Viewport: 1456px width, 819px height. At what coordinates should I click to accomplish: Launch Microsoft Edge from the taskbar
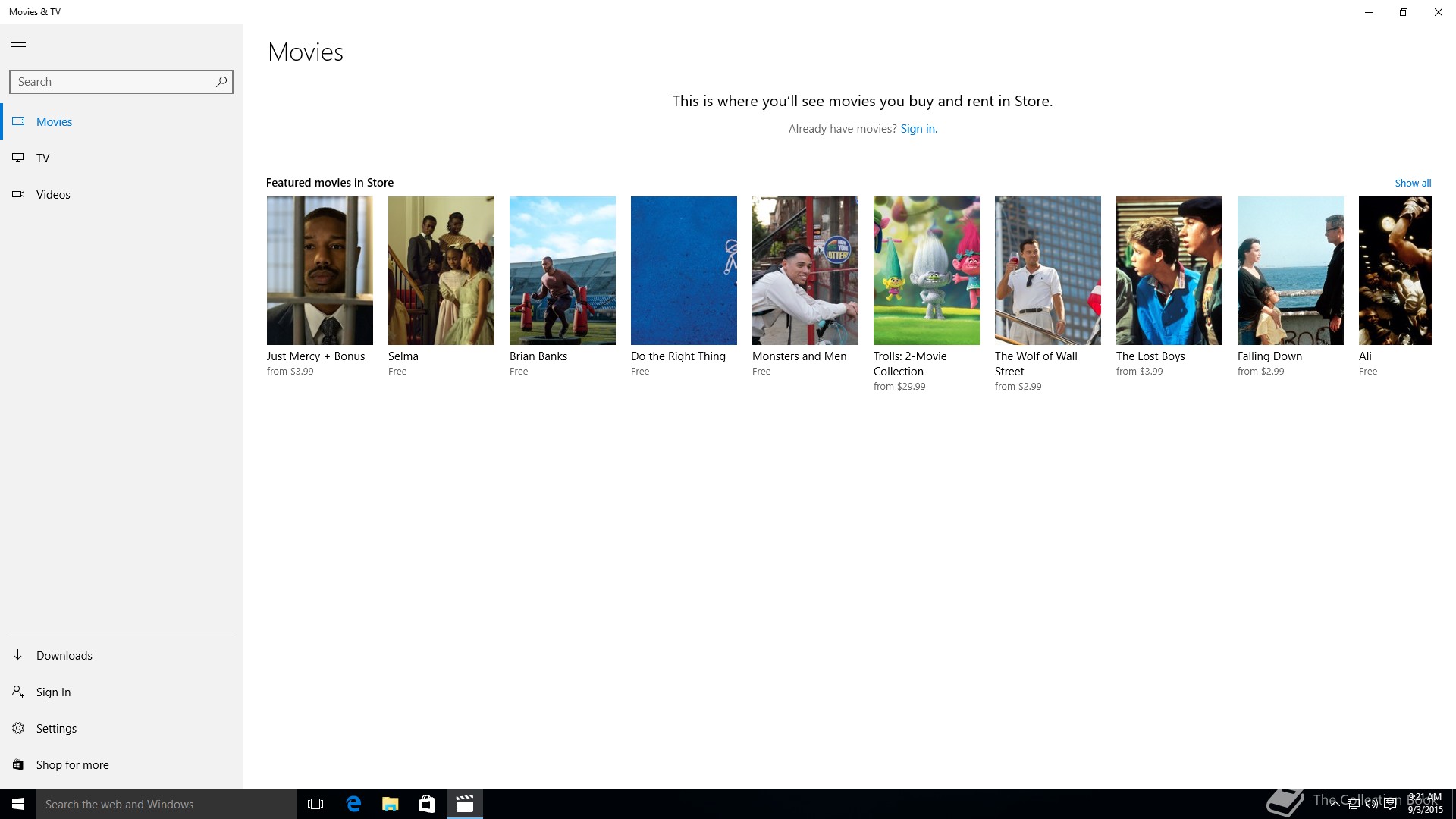[x=353, y=804]
